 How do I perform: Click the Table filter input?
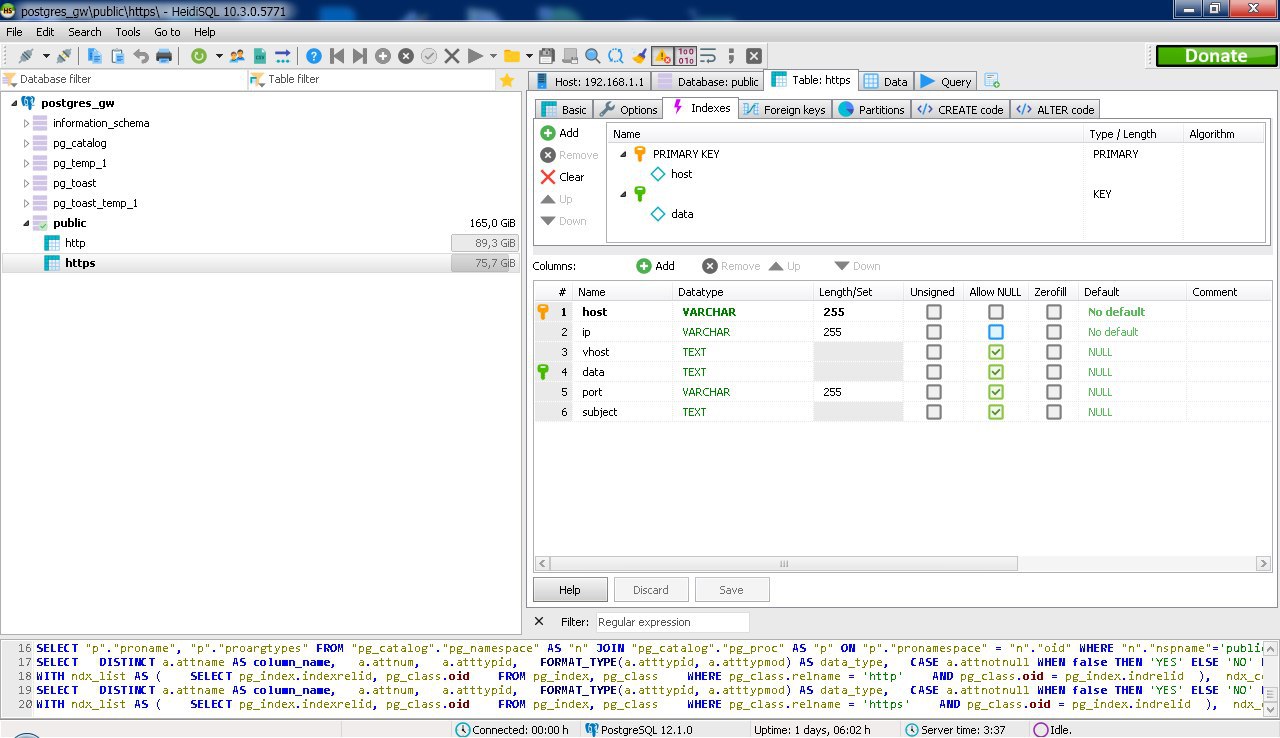point(371,79)
